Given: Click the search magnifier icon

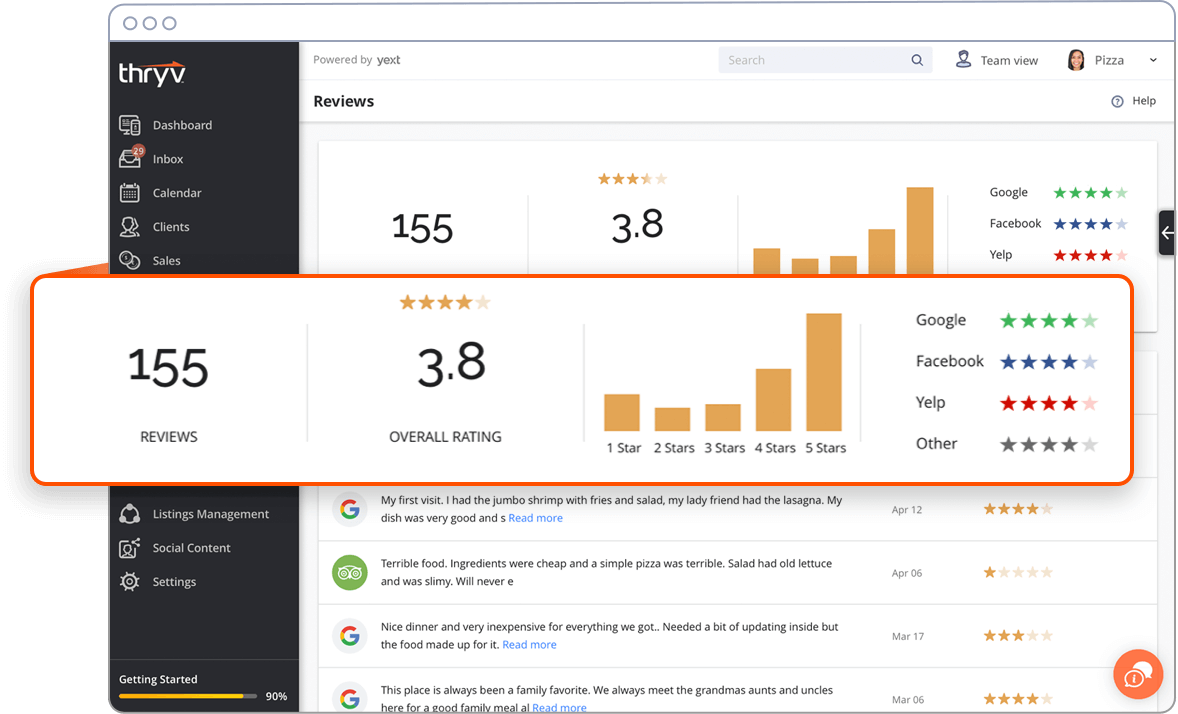Looking at the screenshot, I should [x=917, y=60].
